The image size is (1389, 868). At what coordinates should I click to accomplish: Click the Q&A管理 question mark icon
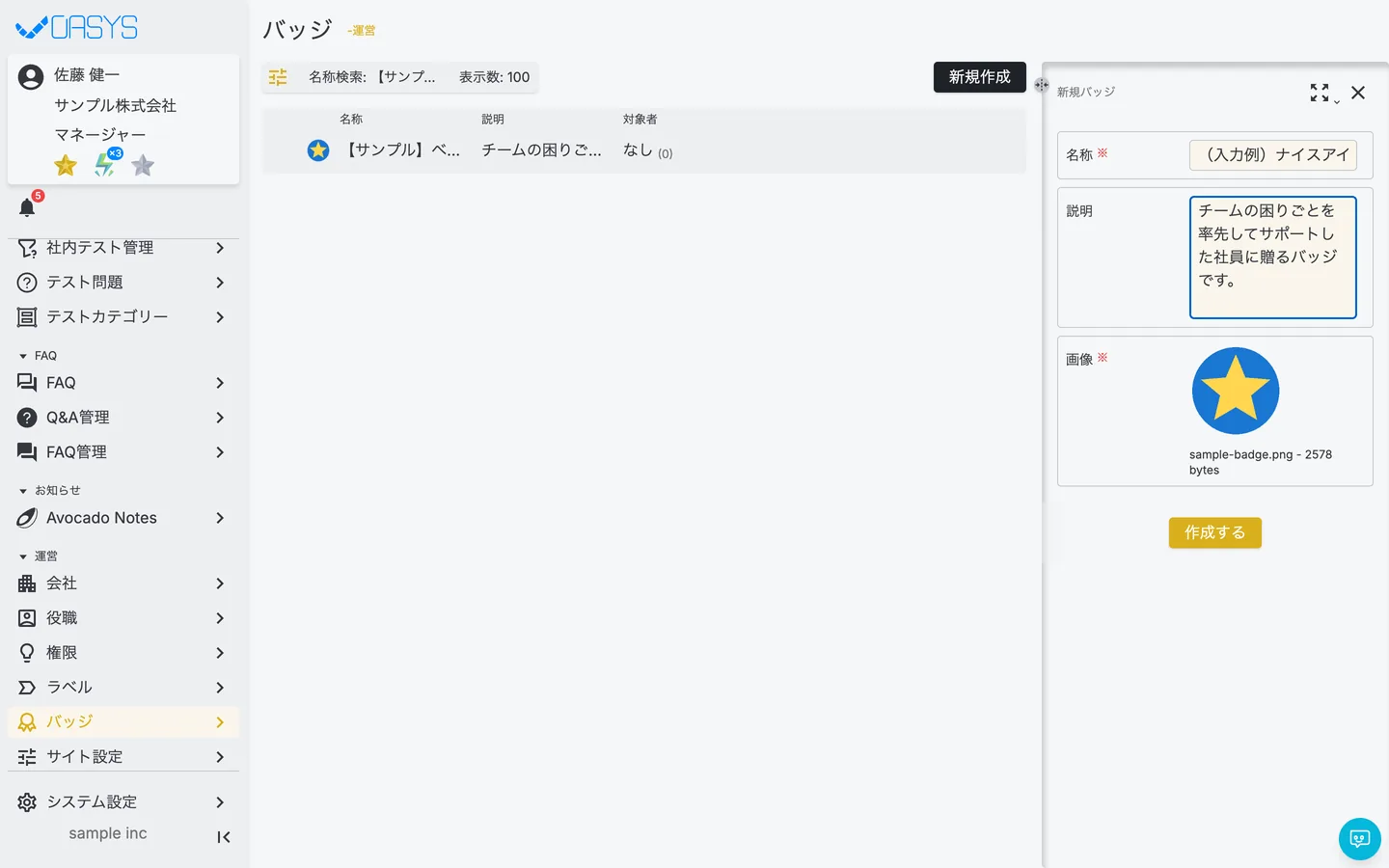pos(27,418)
